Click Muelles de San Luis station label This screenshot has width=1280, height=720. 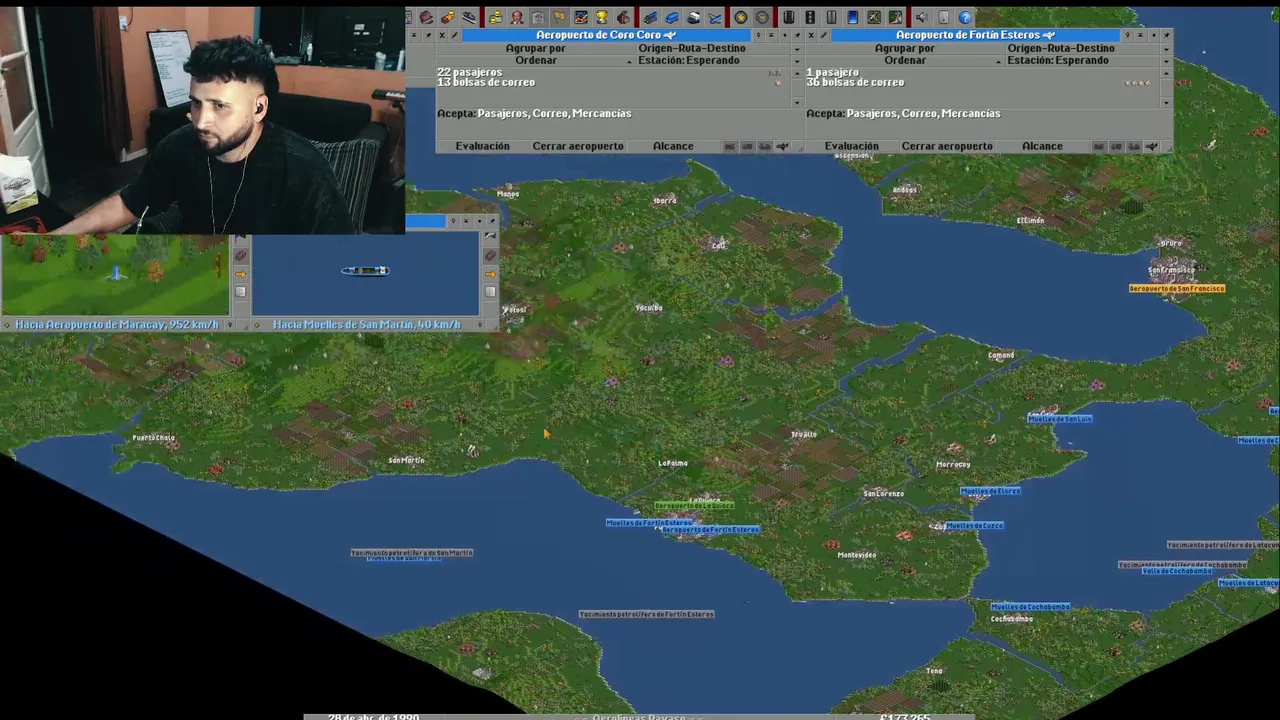pos(1060,418)
